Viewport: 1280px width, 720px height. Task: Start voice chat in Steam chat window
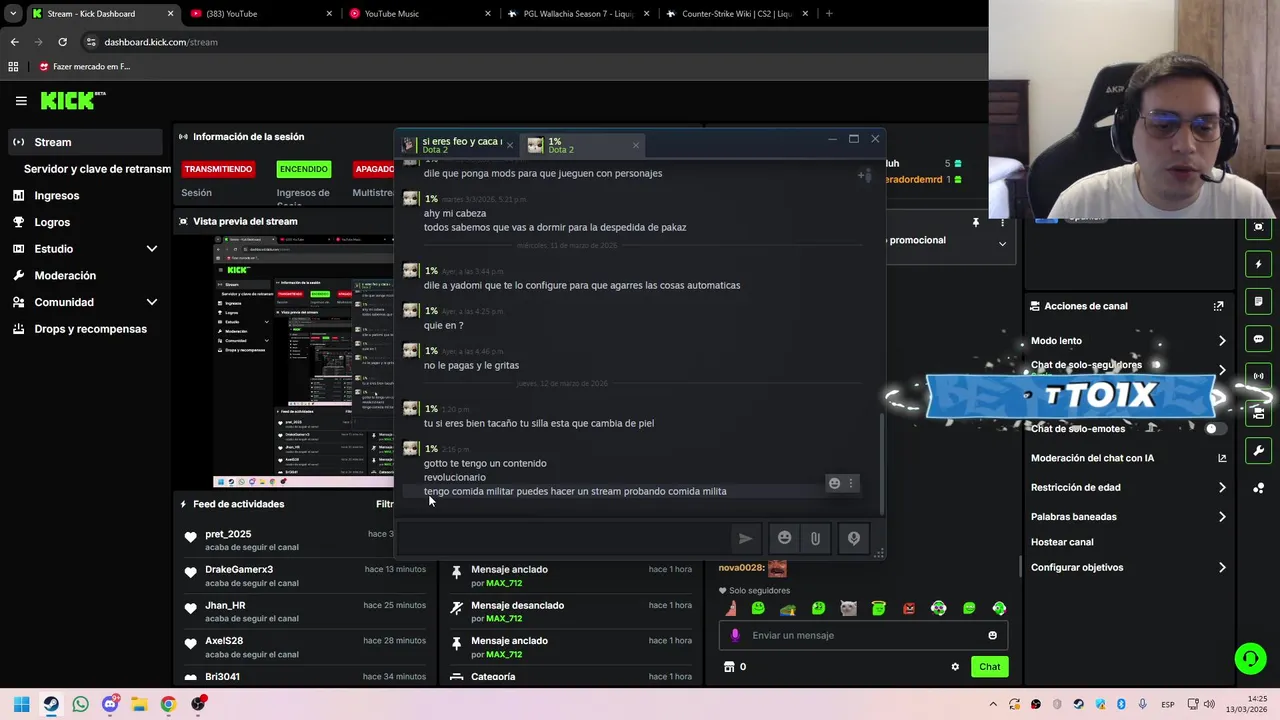tap(854, 538)
